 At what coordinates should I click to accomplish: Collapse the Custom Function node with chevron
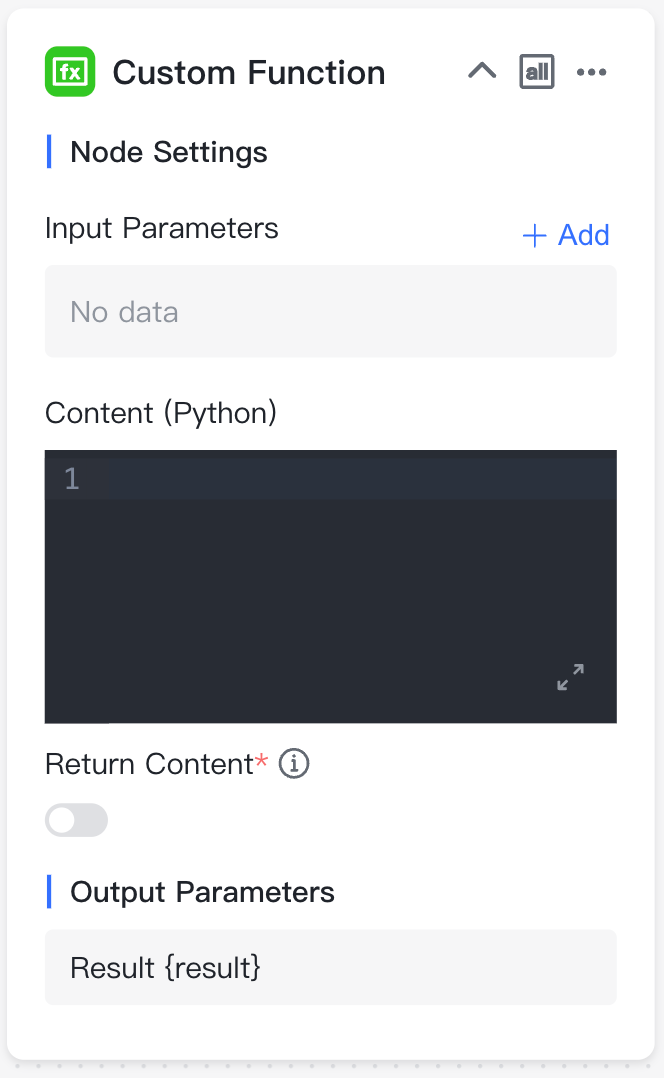pyautogui.click(x=482, y=71)
